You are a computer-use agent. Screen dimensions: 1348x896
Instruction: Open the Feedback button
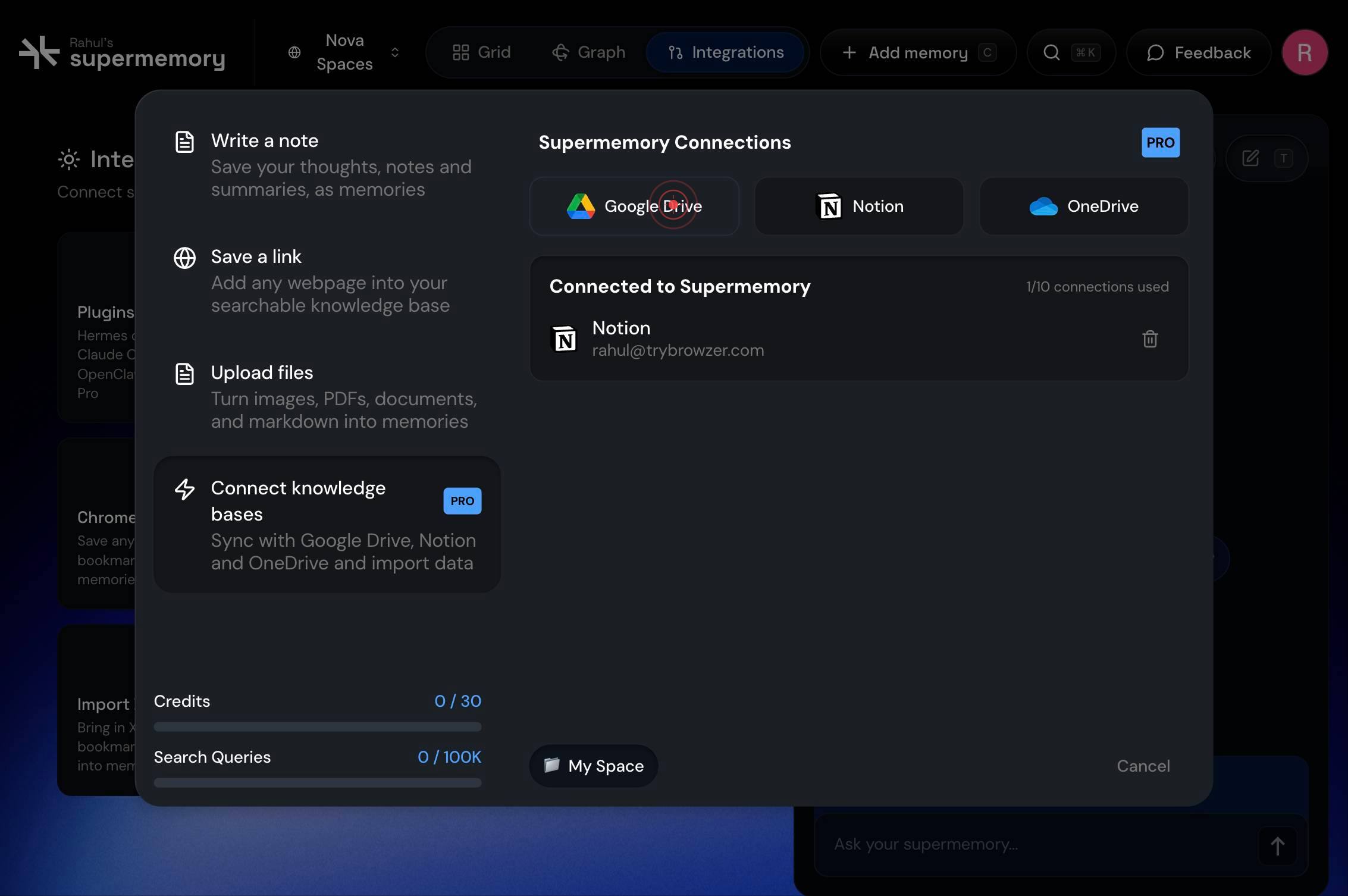coord(1199,52)
